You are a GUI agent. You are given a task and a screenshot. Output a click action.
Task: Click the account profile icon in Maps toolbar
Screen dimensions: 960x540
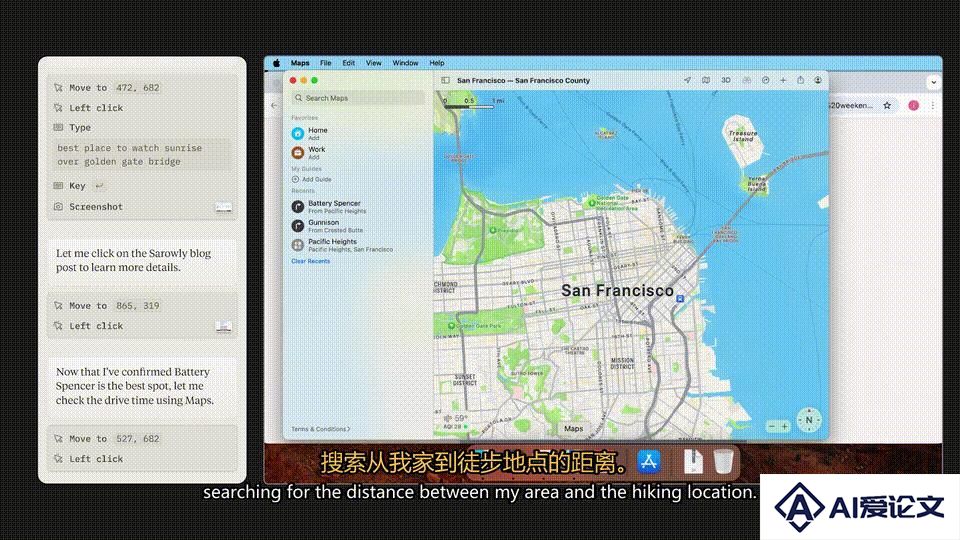coord(818,80)
